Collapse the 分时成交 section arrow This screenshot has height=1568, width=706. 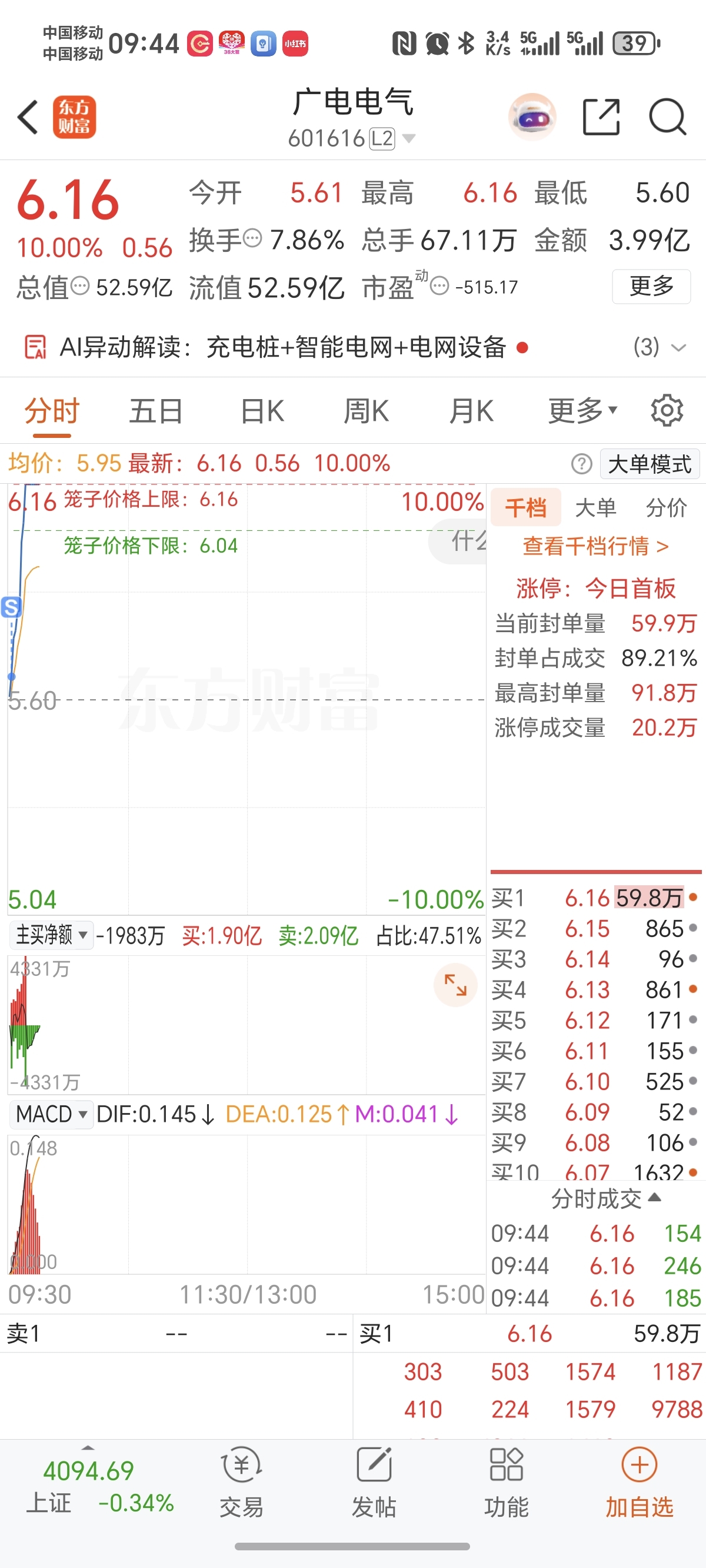(x=655, y=1197)
